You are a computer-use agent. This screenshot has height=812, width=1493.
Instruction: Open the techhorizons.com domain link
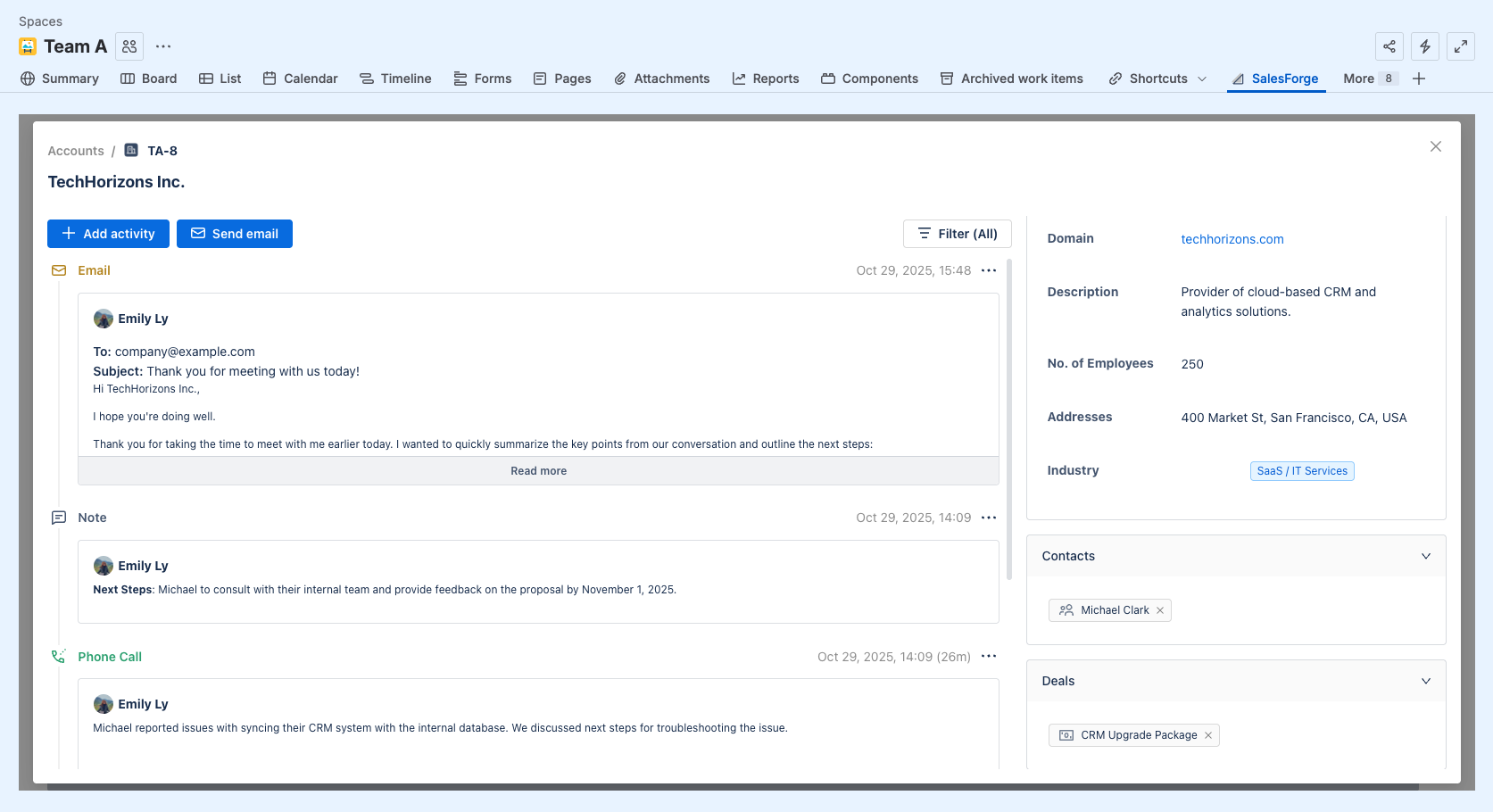point(1232,239)
